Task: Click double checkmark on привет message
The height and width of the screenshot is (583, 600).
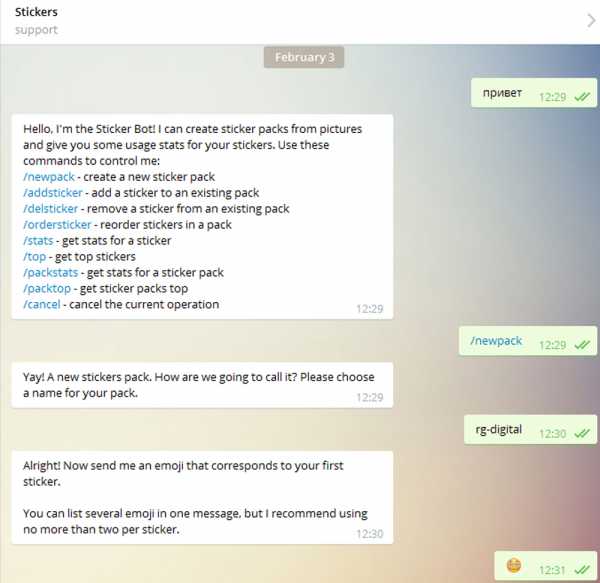Action: pyautogui.click(x=582, y=97)
